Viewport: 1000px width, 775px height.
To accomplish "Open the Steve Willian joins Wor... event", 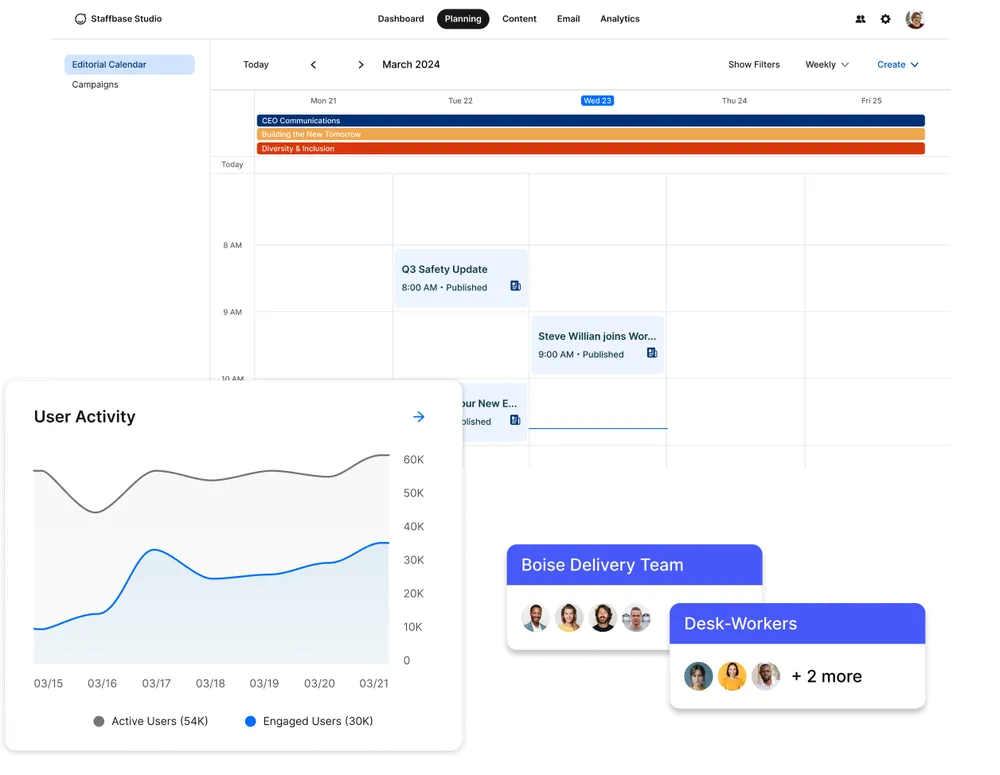I will pyautogui.click(x=598, y=344).
